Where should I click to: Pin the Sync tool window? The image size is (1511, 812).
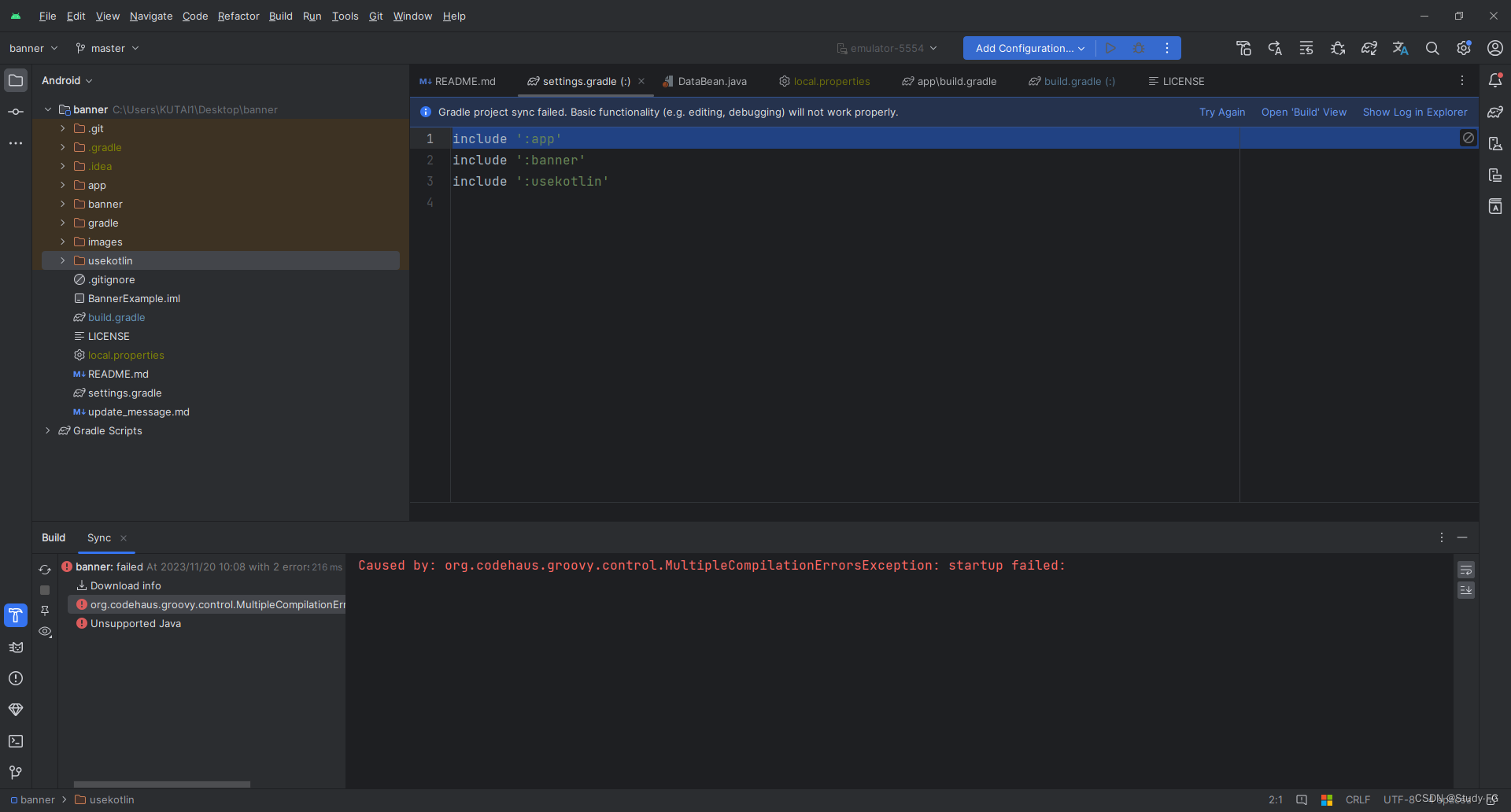[x=45, y=610]
